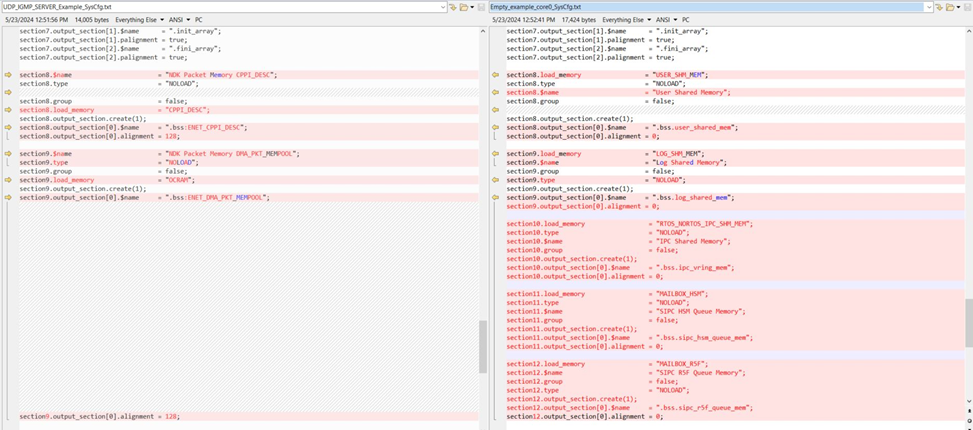Click the right pane browse-for-file arrow icon
This screenshot has width=973, height=430.
point(940,7)
